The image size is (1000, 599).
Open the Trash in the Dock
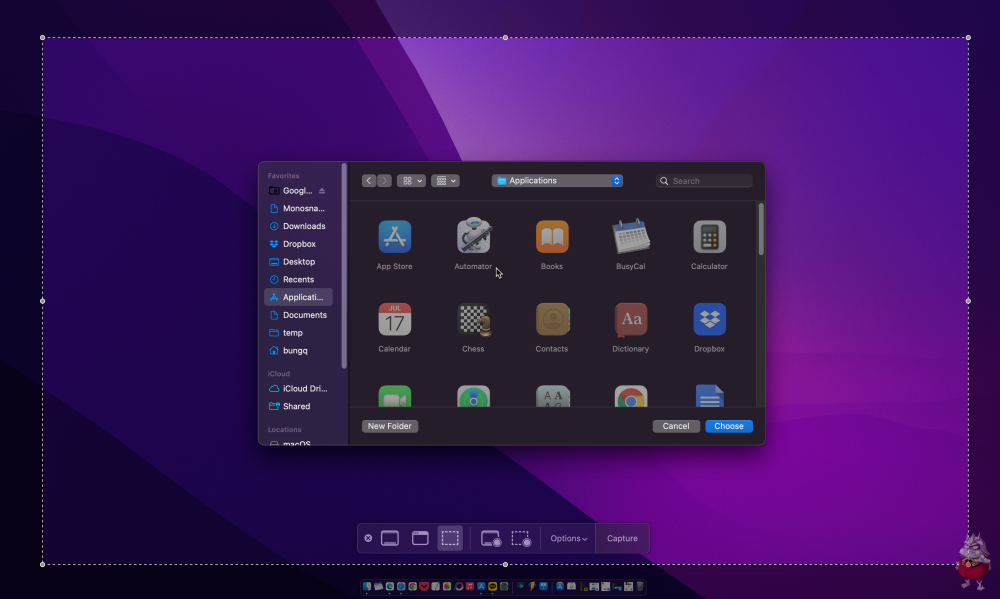[640, 586]
